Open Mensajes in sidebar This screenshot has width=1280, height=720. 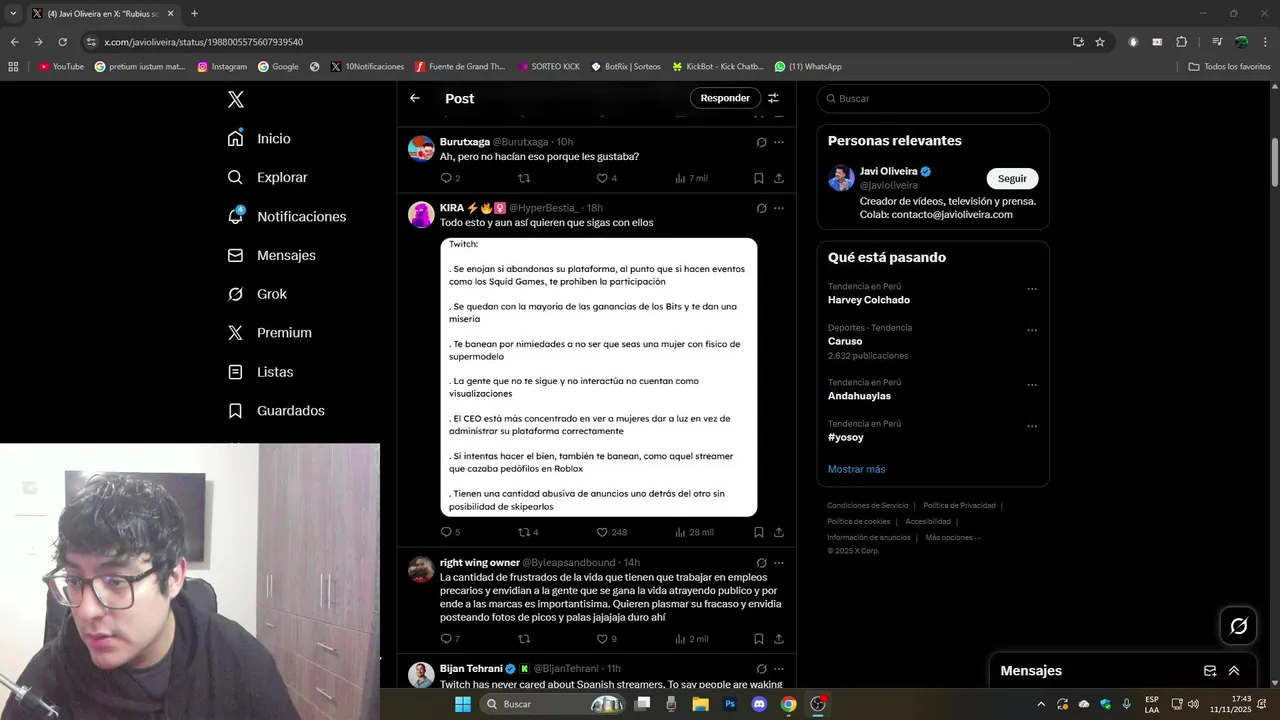click(271, 255)
